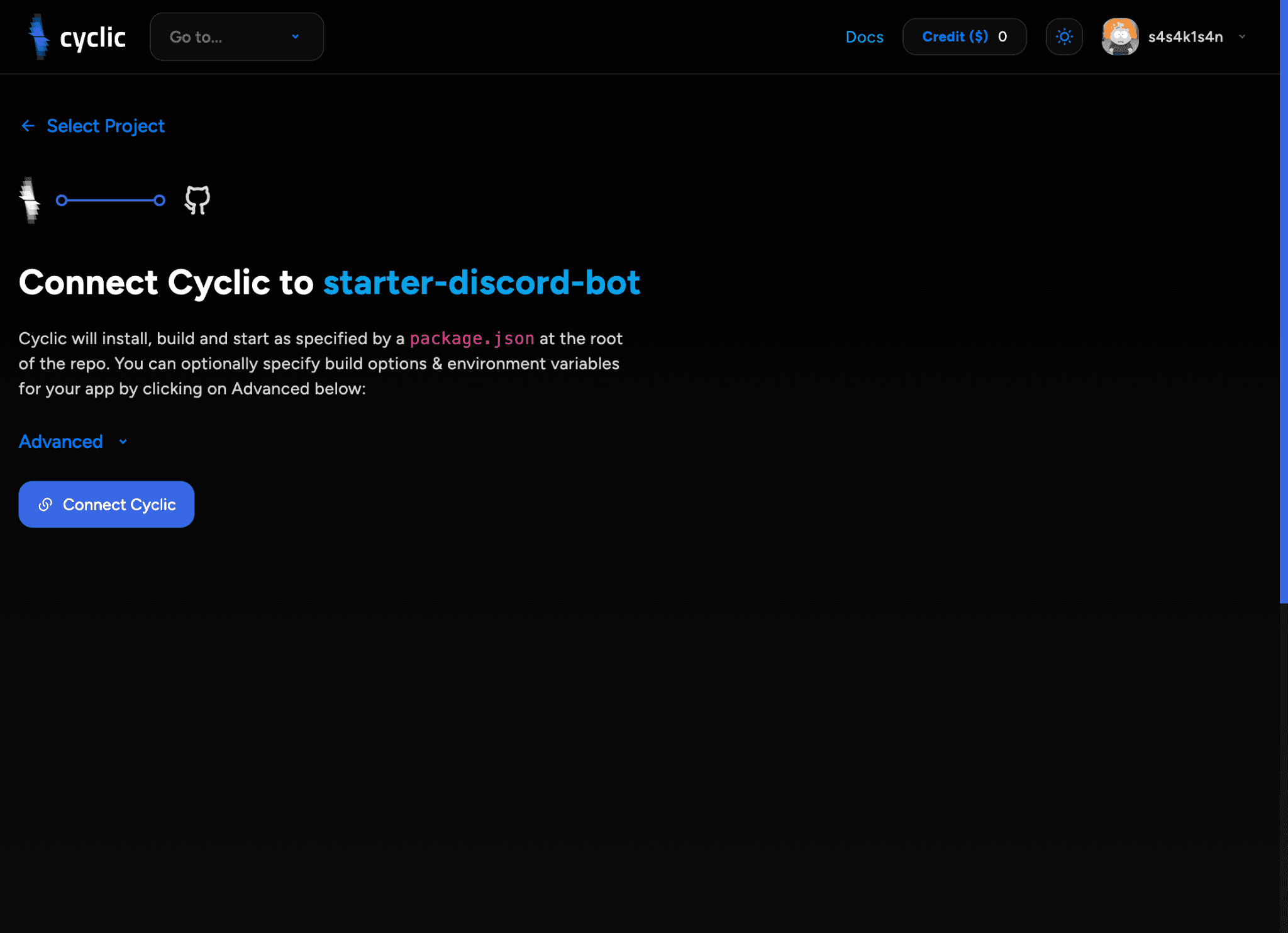Switch the appearance mode in the navbar
The height and width of the screenshot is (933, 1288).
1064,36
